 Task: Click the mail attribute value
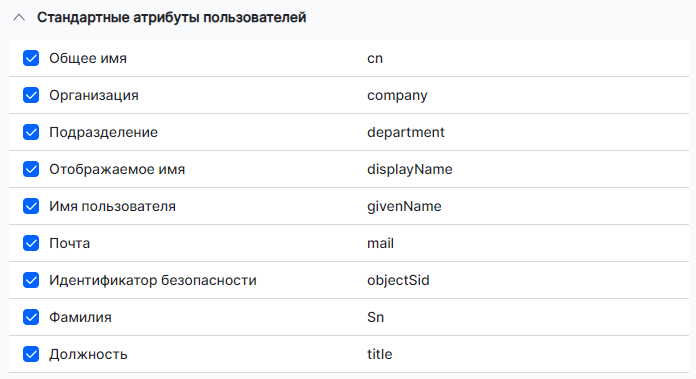pyautogui.click(x=380, y=243)
